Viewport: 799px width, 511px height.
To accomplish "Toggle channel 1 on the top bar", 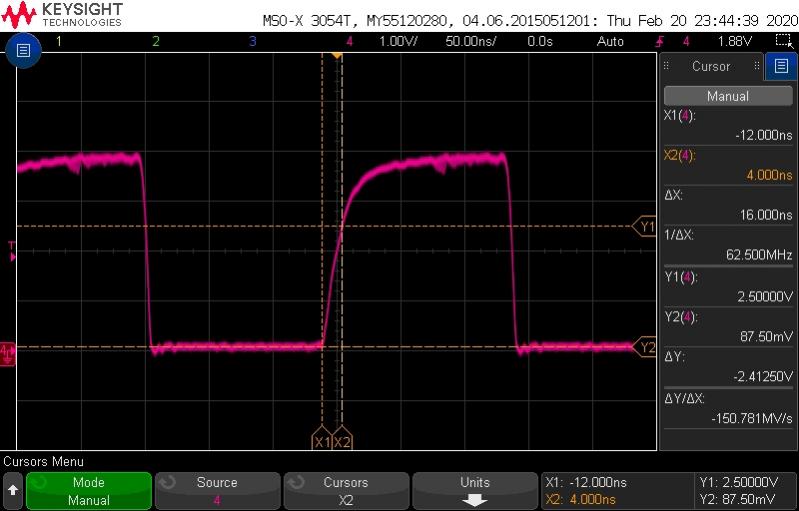I will (x=58, y=41).
